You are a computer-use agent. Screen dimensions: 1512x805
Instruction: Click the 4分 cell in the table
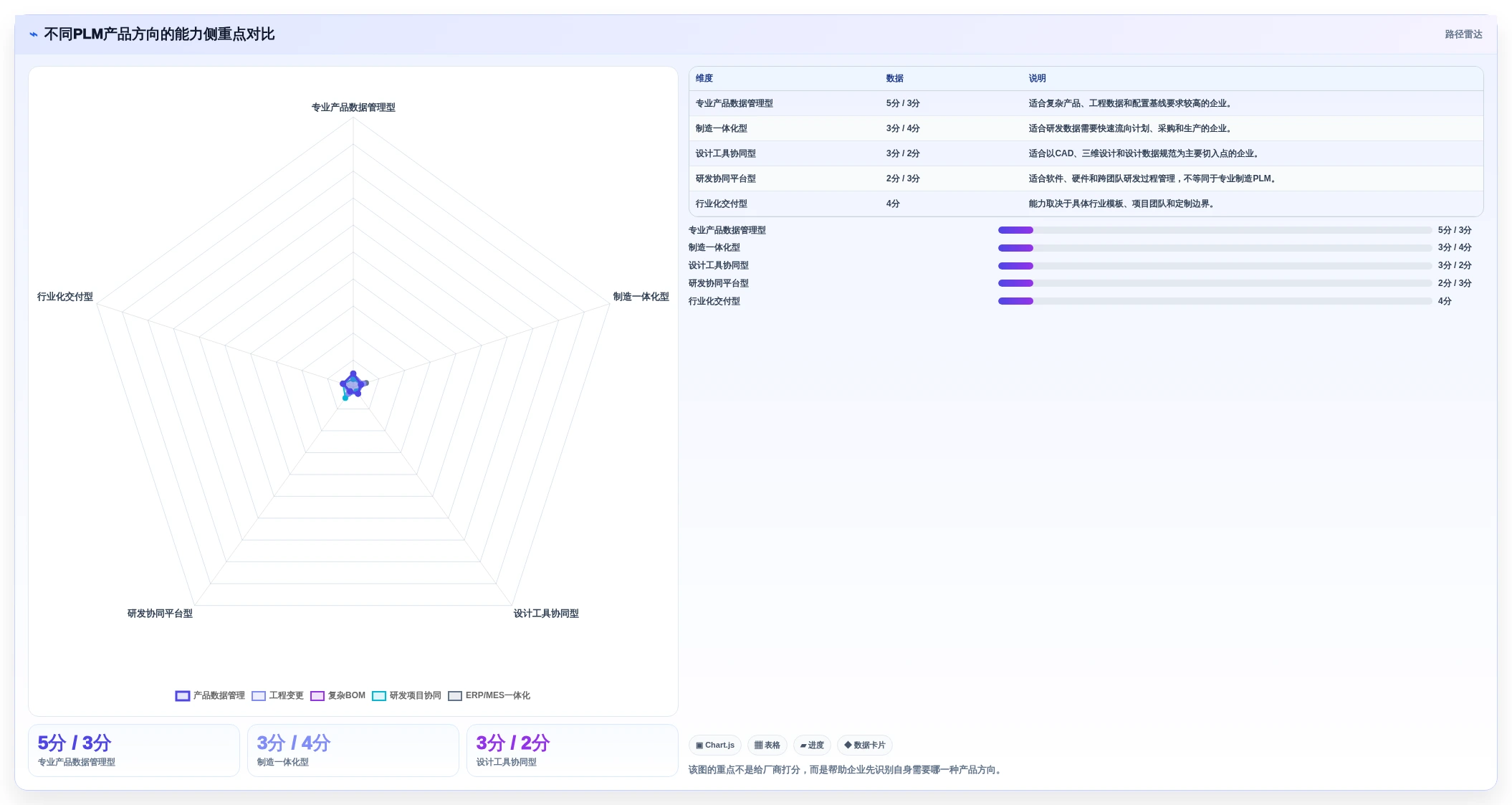[893, 204]
